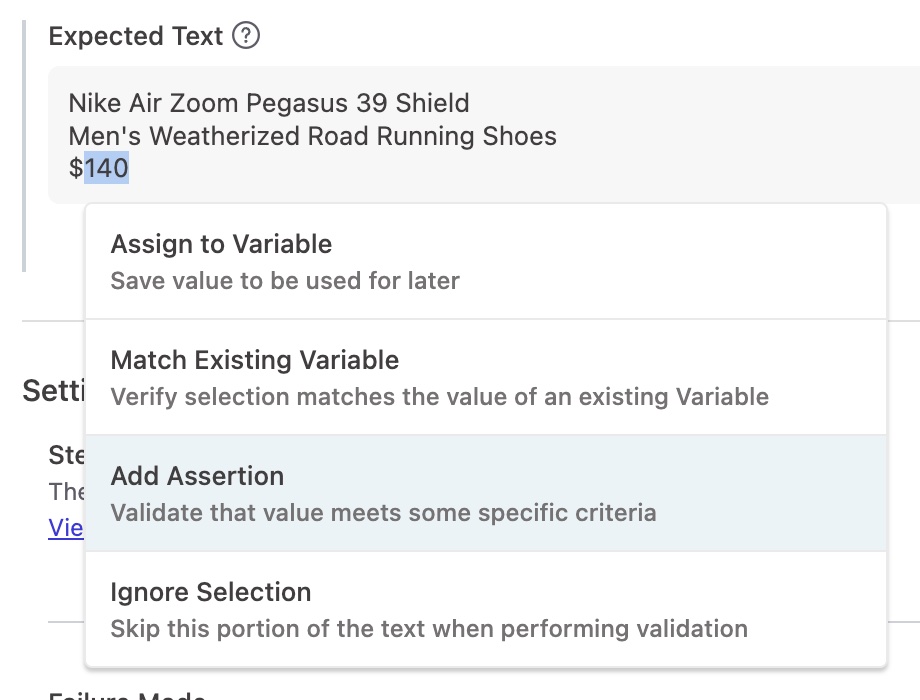The width and height of the screenshot is (920, 700).
Task: Choose Ignore Selection from the menu
Action: [211, 592]
